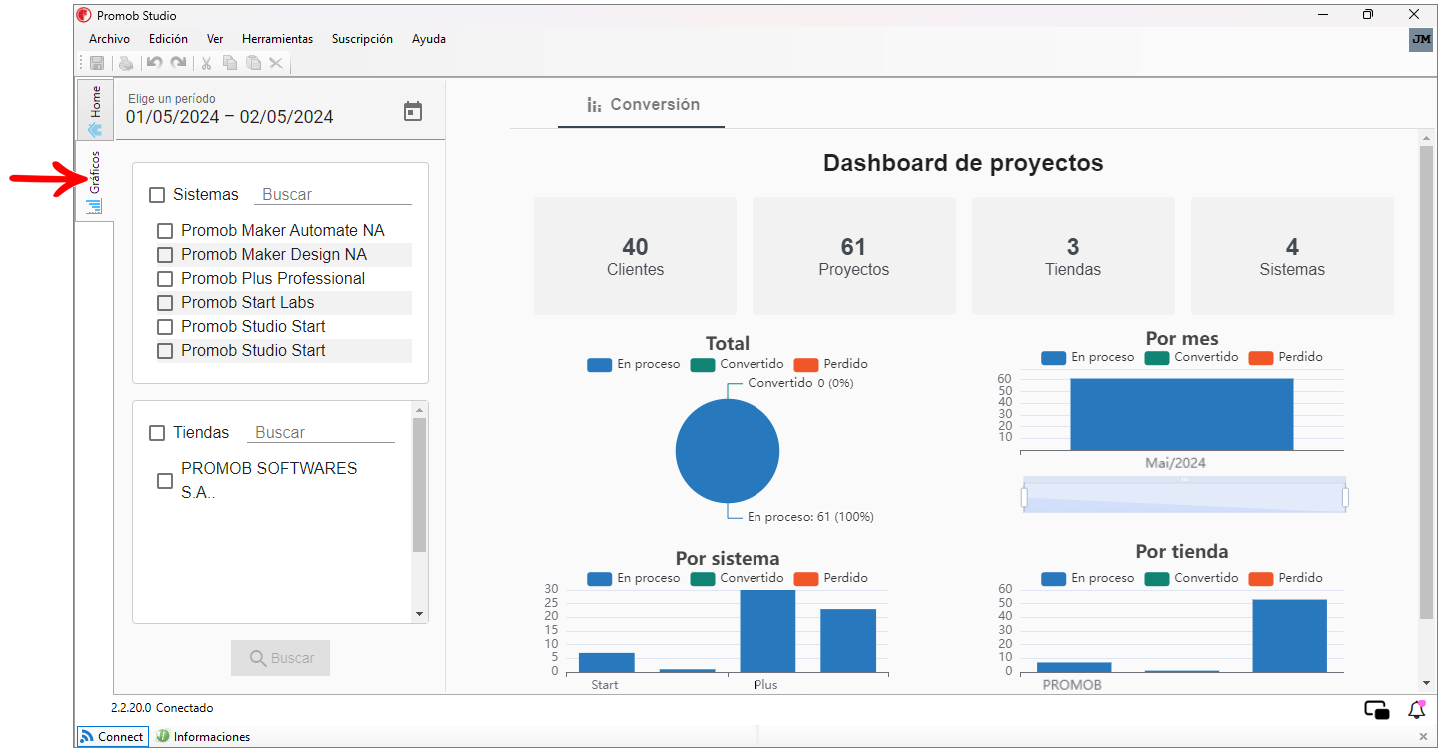Check PROMOB SOFTWARES S.A. store
Screen dimensions: 1448x755
click(x=165, y=481)
